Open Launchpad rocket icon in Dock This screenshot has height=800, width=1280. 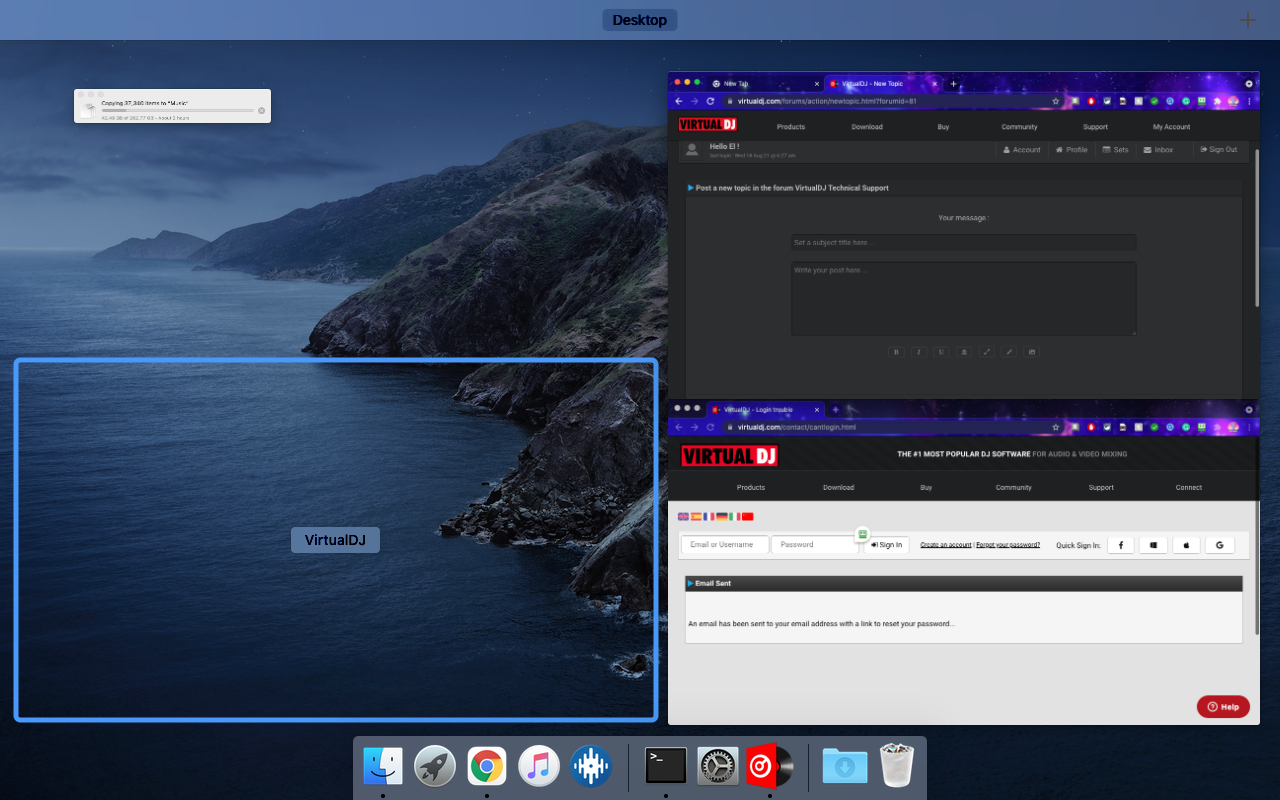435,767
